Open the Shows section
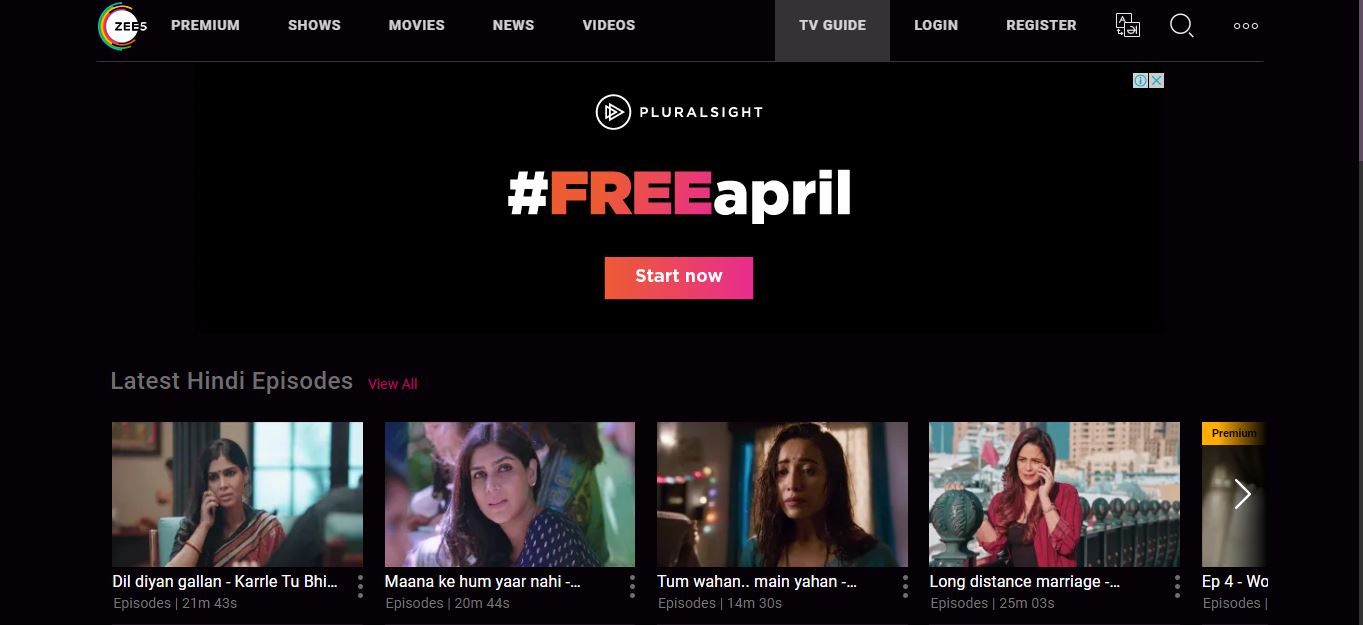 314,25
